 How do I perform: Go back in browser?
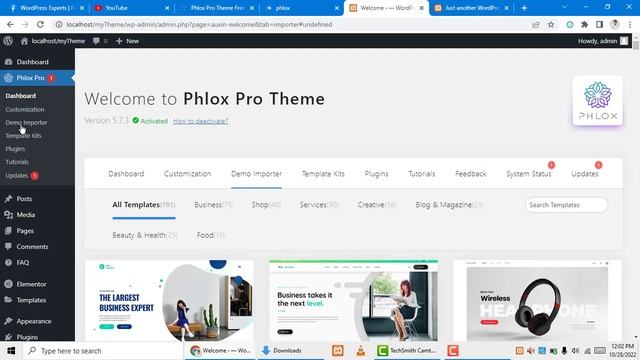(10, 24)
